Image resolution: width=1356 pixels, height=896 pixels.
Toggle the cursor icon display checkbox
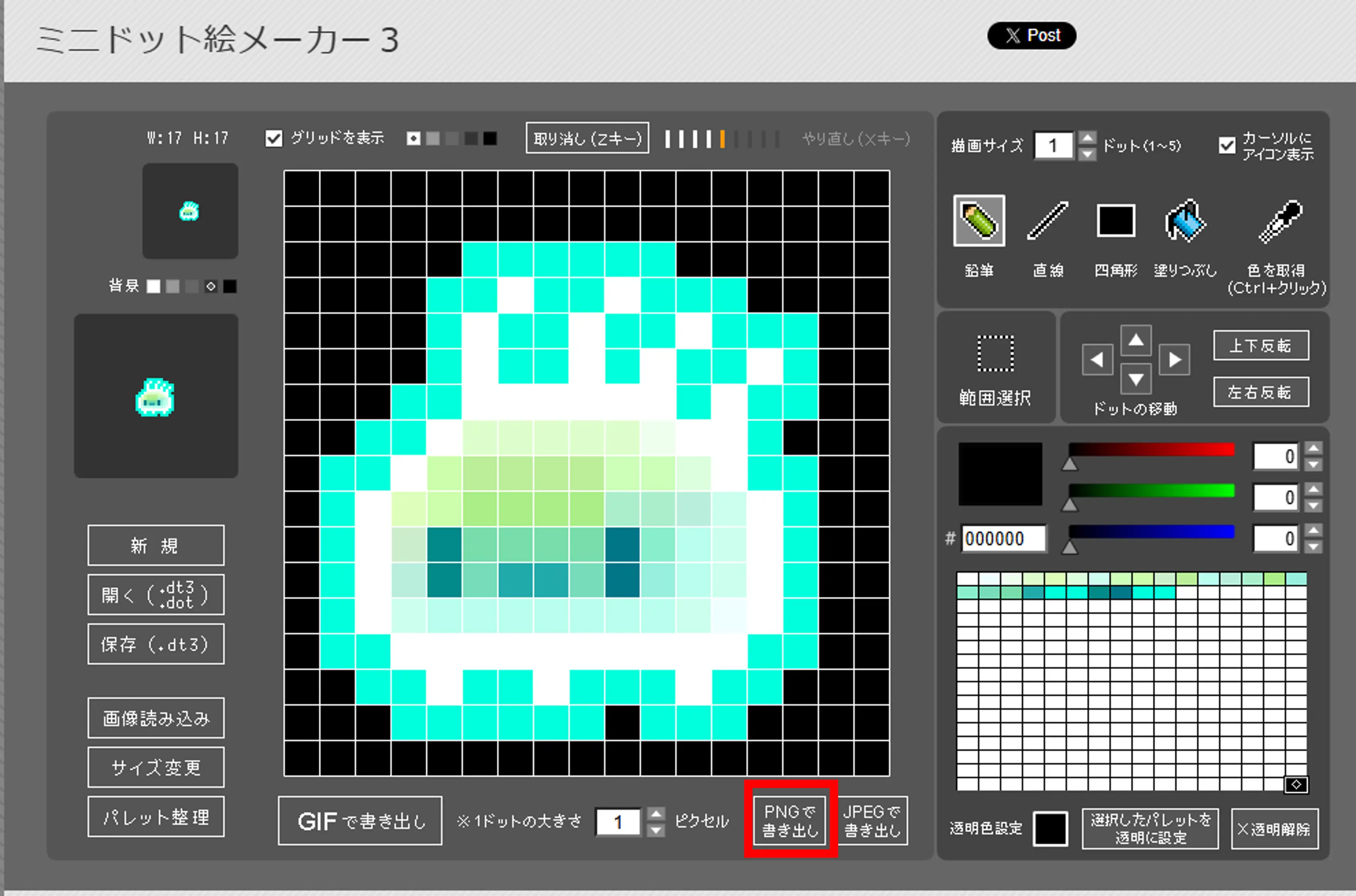tap(1227, 146)
